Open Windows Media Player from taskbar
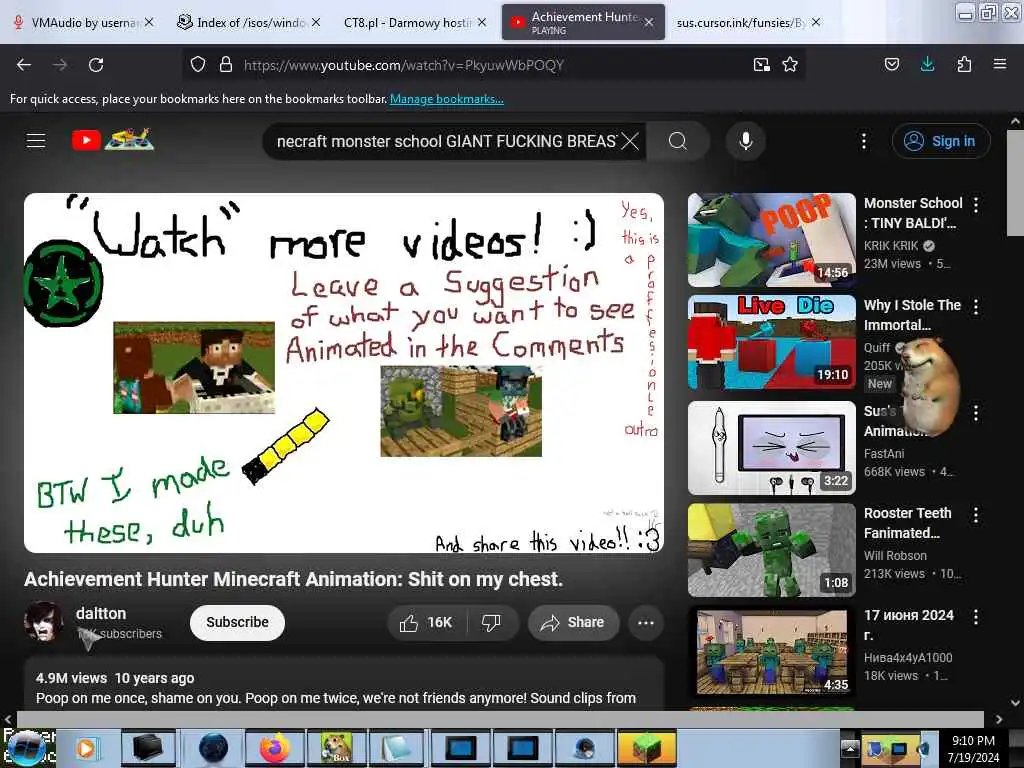Screen dimensions: 1024x768 click(x=86, y=748)
